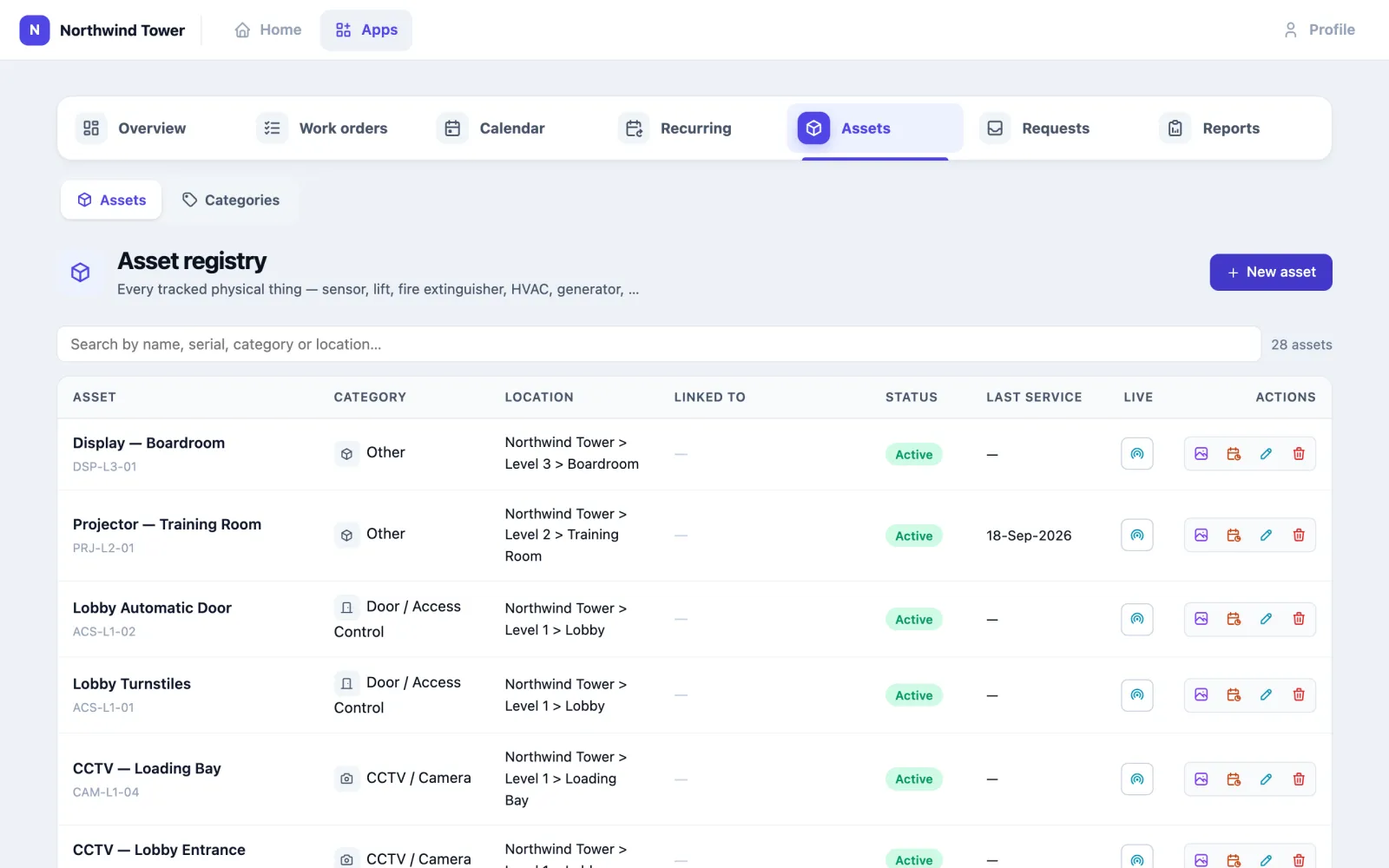Edit the Lobby Automatic Door asset
The width and height of the screenshot is (1389, 868).
1266,619
